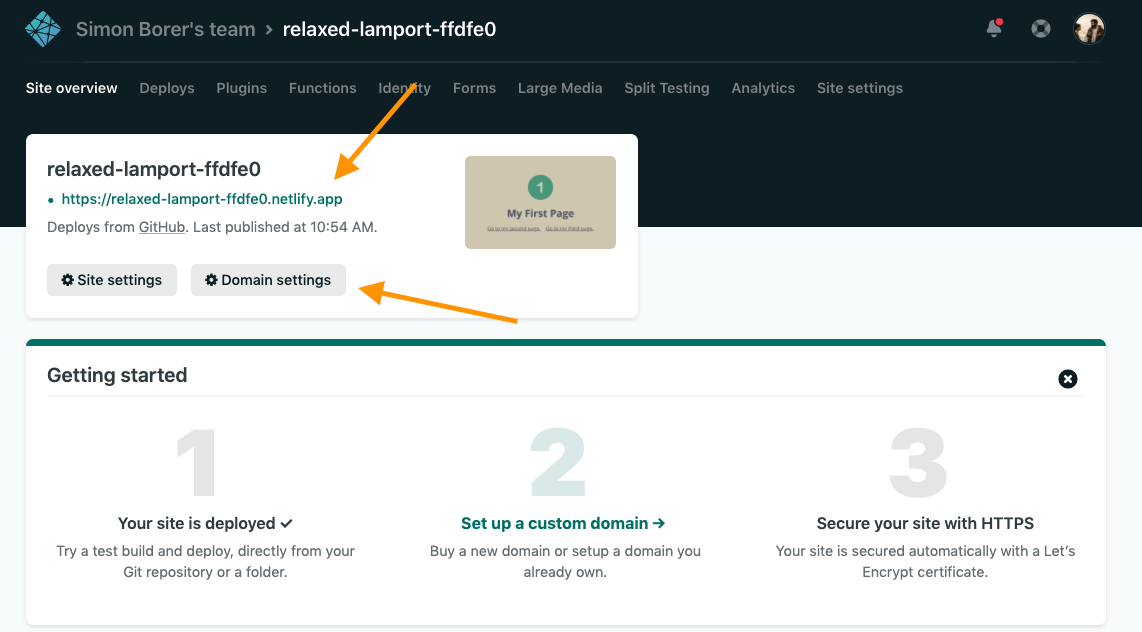
Task: Click the Netlify logo icon
Action: [43, 29]
